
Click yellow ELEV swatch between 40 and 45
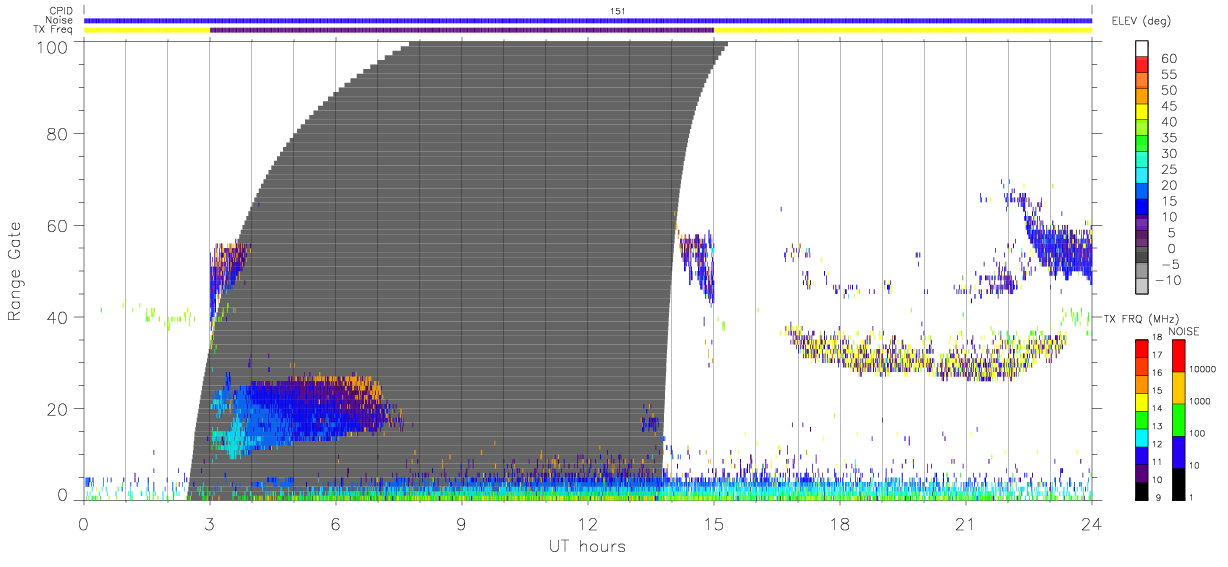point(1142,113)
